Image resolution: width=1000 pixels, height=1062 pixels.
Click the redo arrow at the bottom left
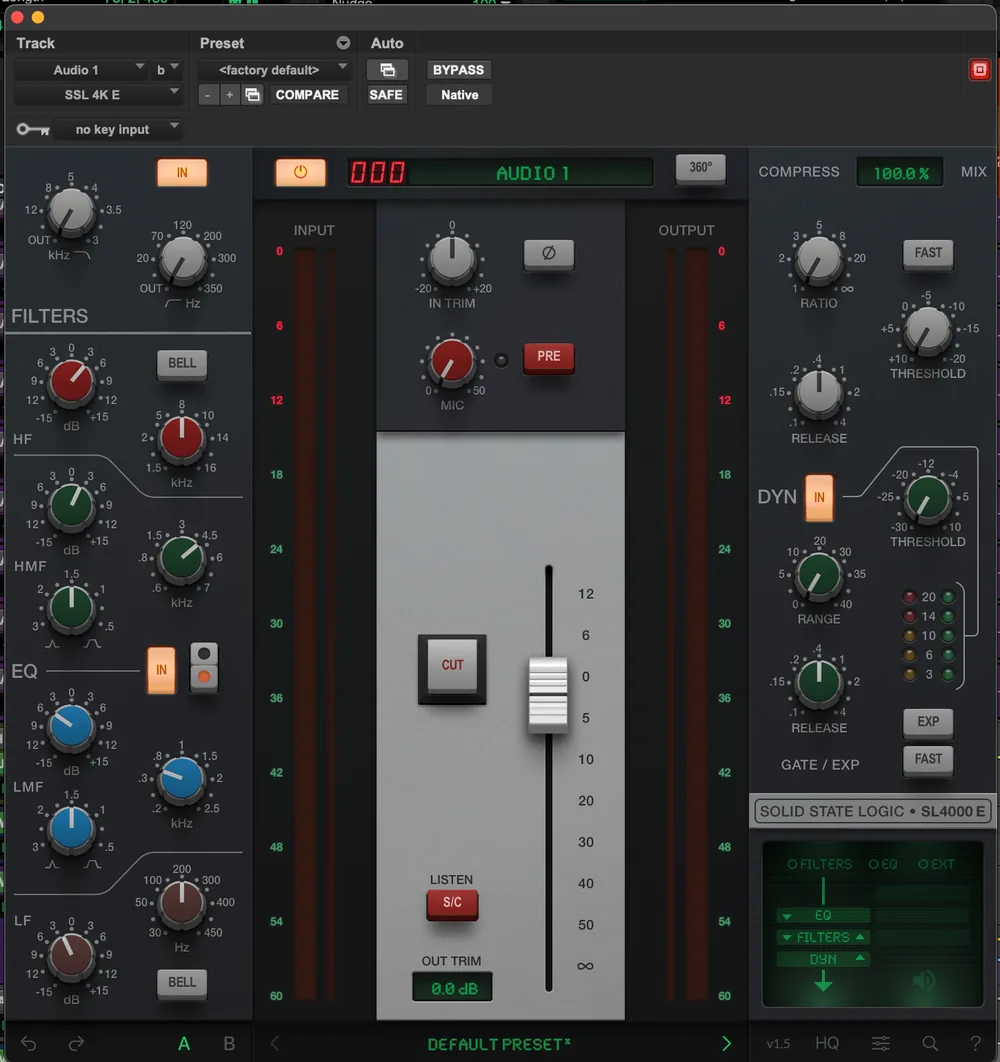pyautogui.click(x=77, y=1044)
